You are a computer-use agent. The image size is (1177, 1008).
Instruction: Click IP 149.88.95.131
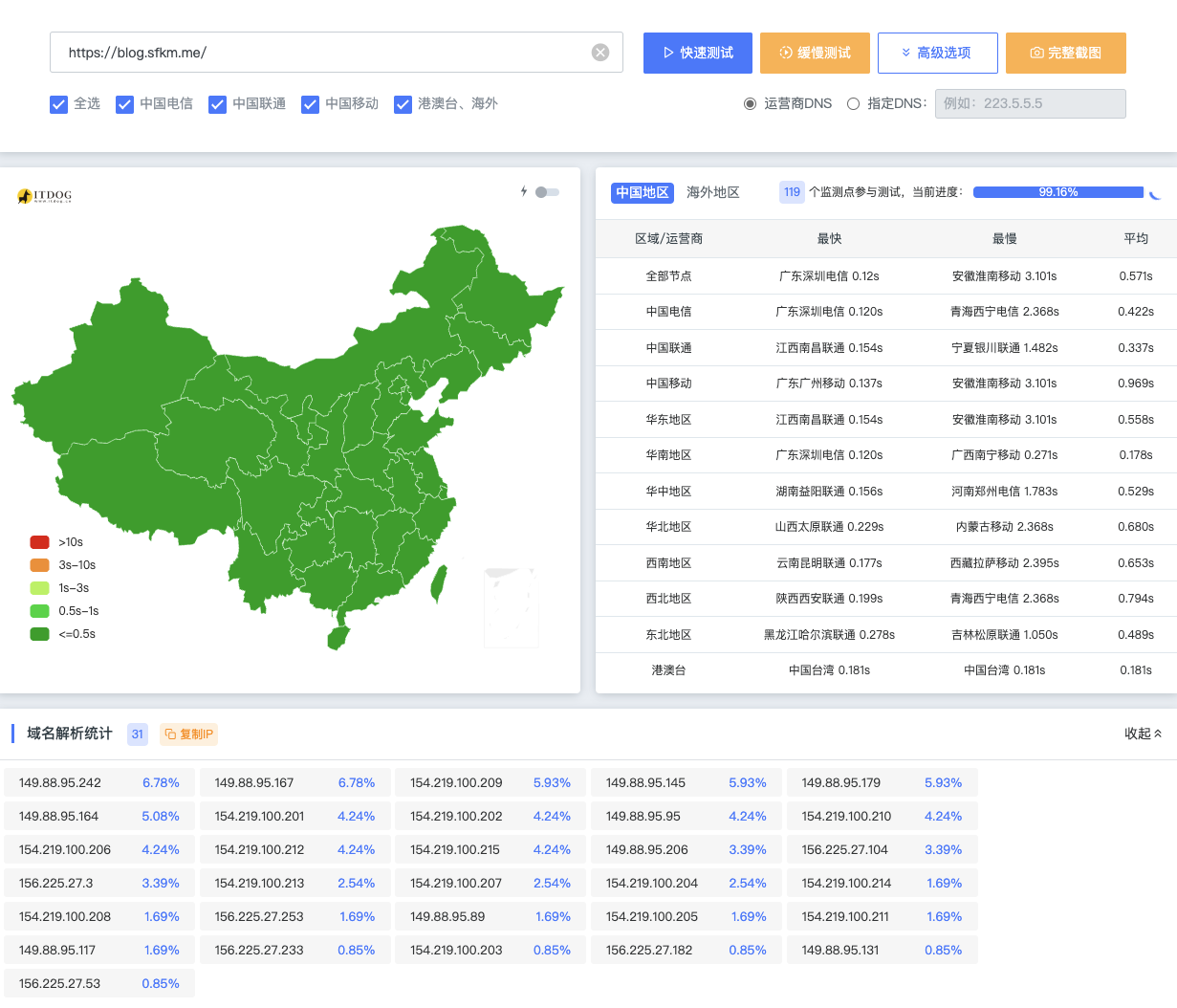pyautogui.click(x=840, y=951)
